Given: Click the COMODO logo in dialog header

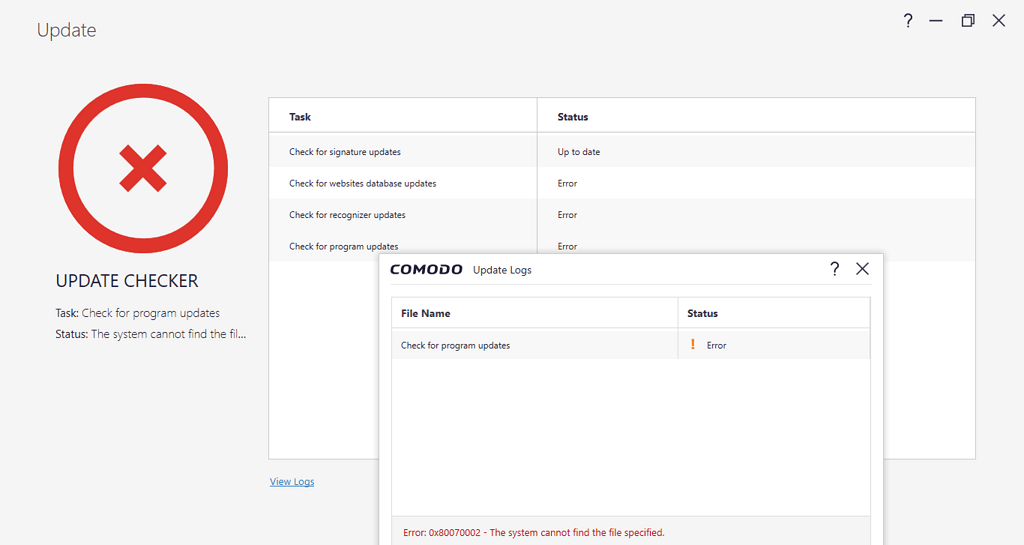Looking at the screenshot, I should click(x=426, y=270).
